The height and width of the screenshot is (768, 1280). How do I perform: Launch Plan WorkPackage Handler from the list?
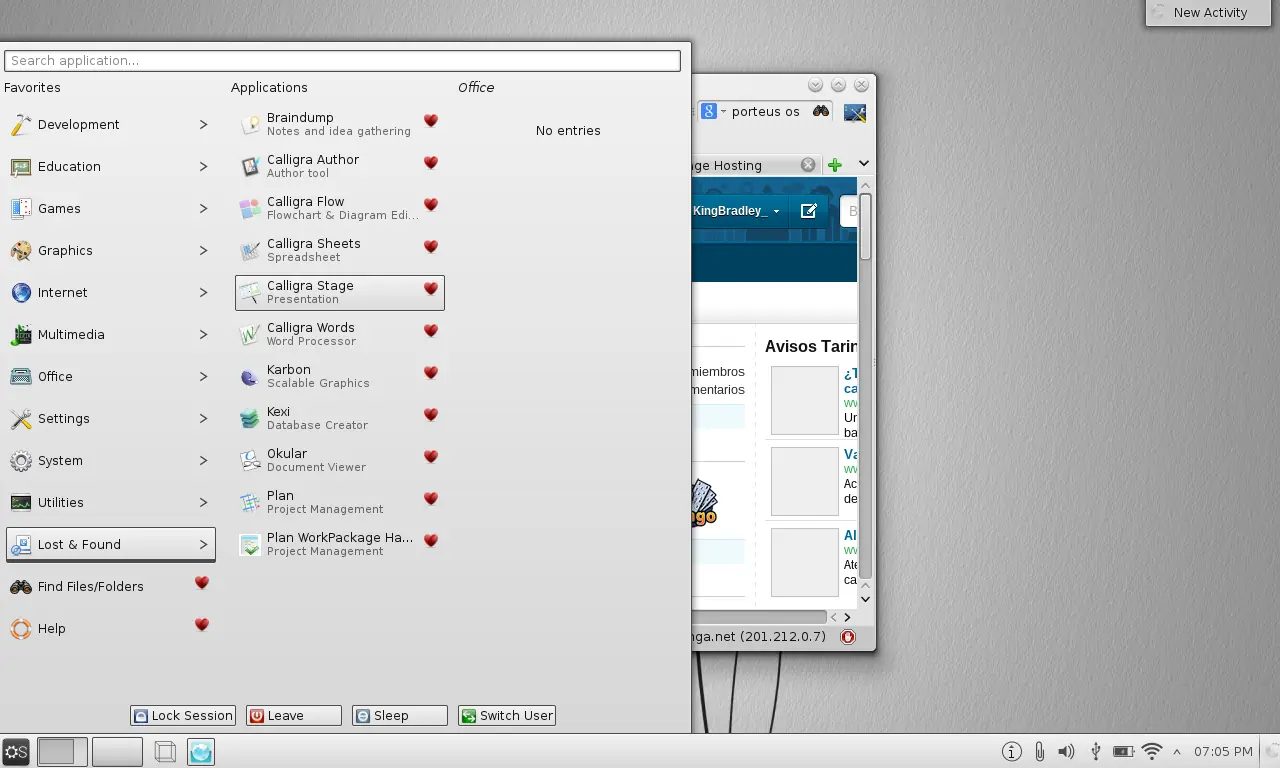tap(340, 544)
